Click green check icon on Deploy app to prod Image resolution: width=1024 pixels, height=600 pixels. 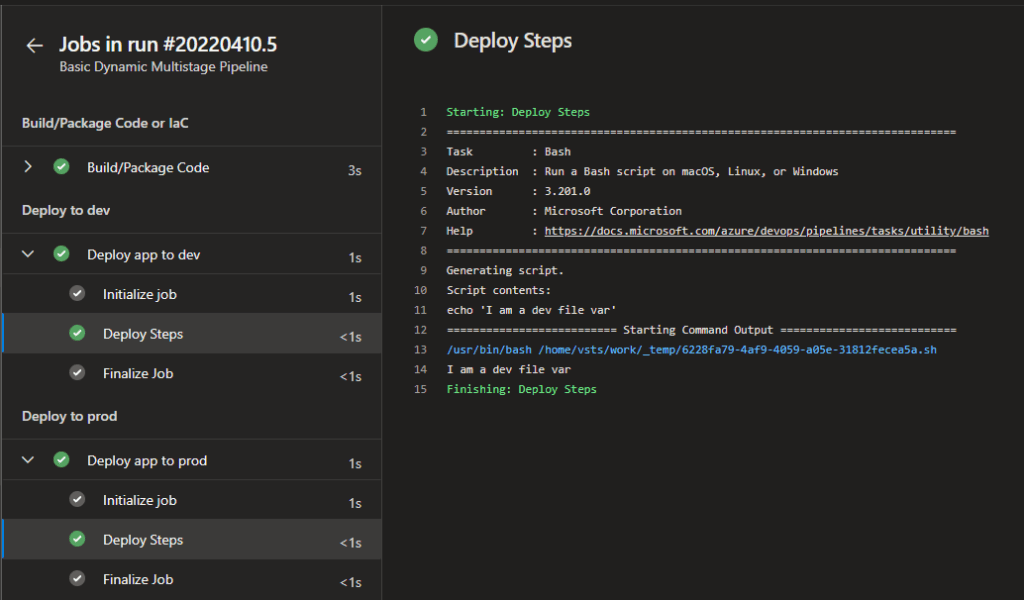pyautogui.click(x=61, y=461)
